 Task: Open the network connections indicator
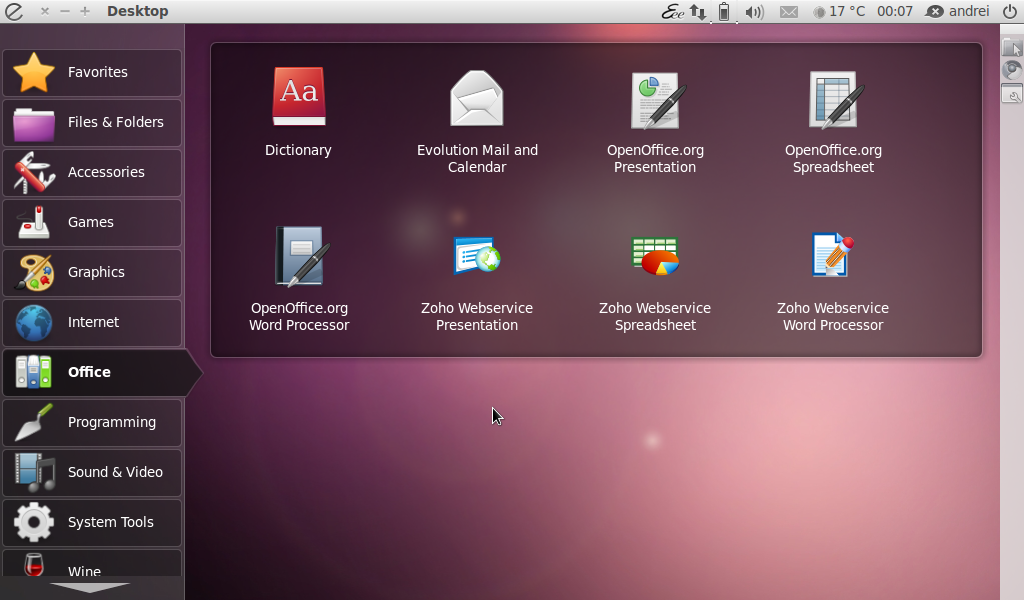coord(698,11)
